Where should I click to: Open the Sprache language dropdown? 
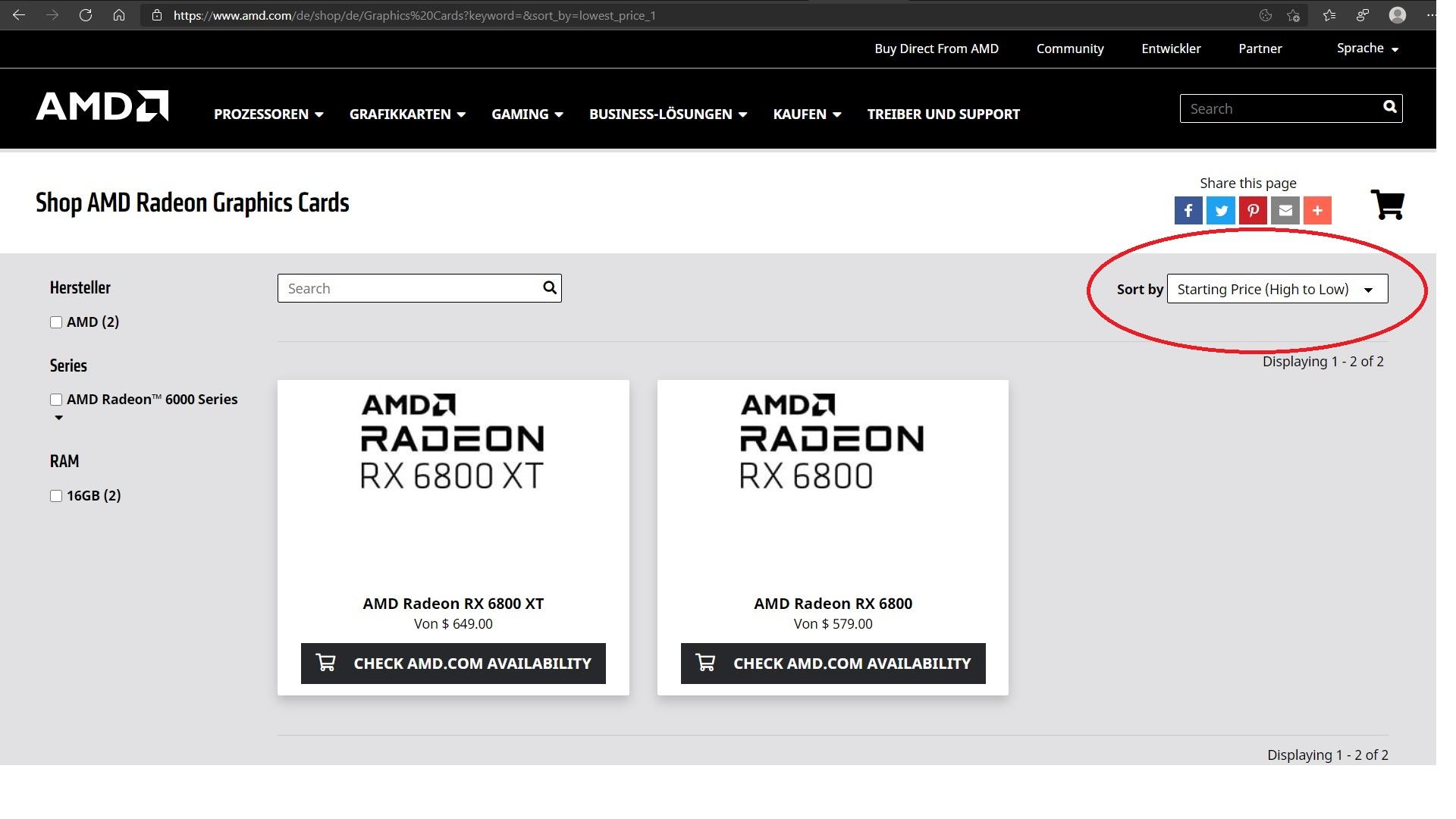tap(1367, 49)
